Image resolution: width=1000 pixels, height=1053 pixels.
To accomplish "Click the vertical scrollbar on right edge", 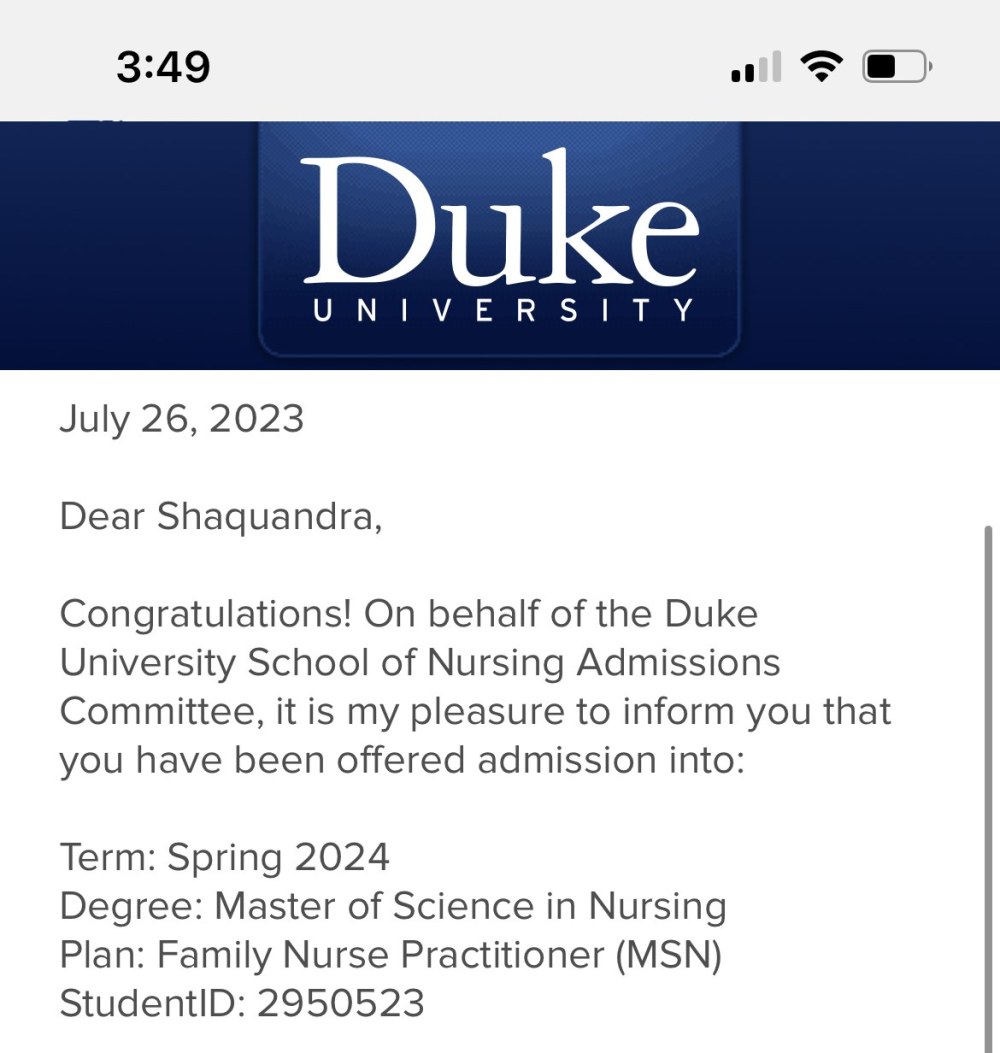I will point(988,780).
